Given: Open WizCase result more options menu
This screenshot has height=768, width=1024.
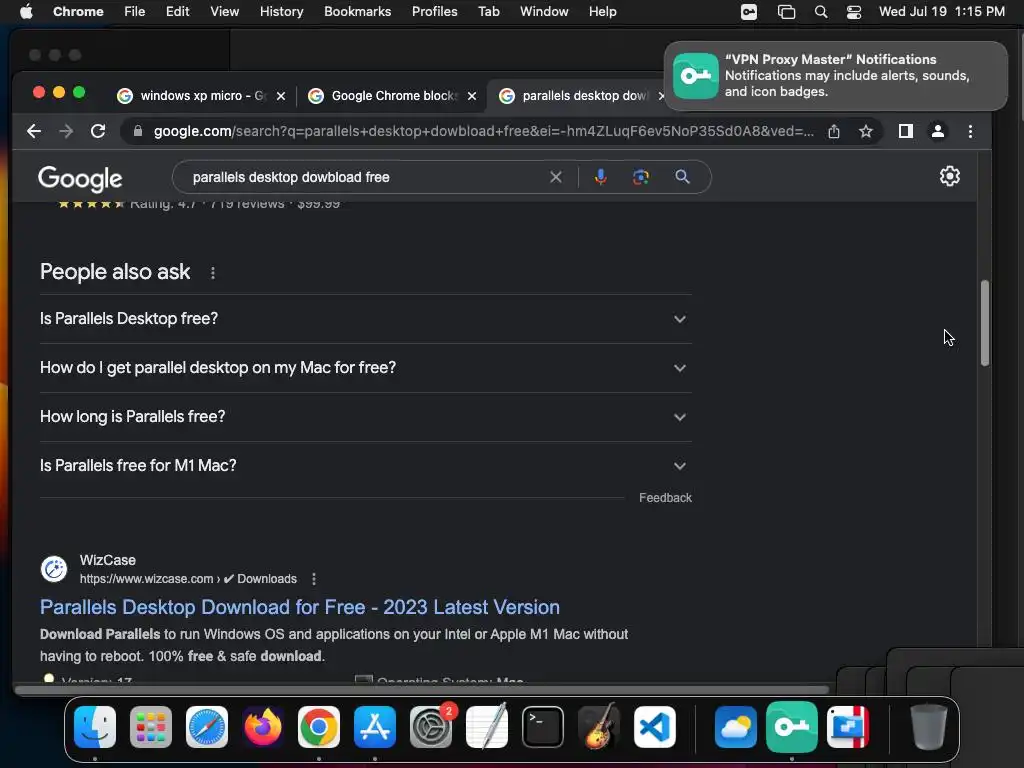Looking at the screenshot, I should [x=314, y=579].
